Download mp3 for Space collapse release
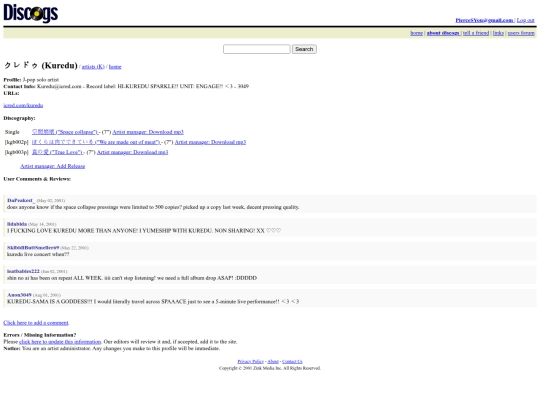 148,132
